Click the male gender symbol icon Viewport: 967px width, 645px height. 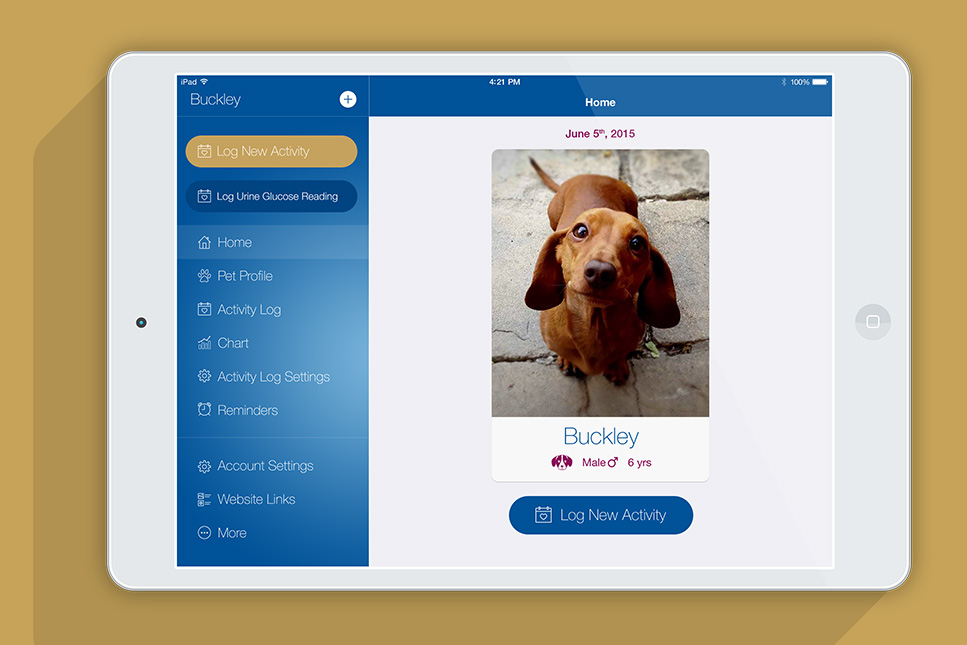point(613,462)
